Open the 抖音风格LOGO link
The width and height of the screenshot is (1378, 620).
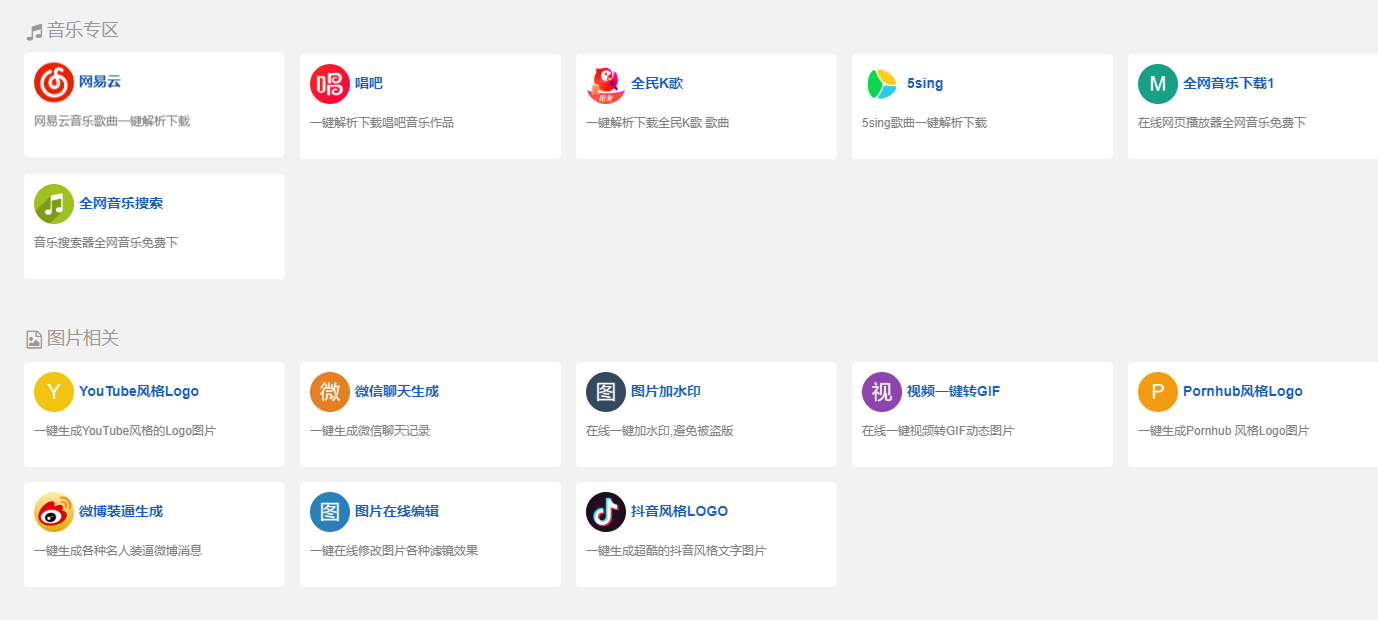pyautogui.click(x=679, y=512)
